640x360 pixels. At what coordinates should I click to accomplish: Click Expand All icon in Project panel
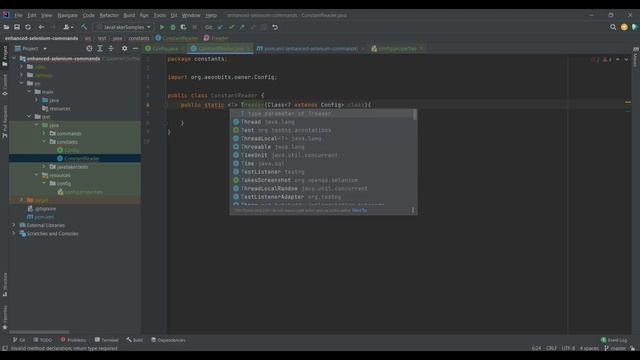[x=100, y=48]
